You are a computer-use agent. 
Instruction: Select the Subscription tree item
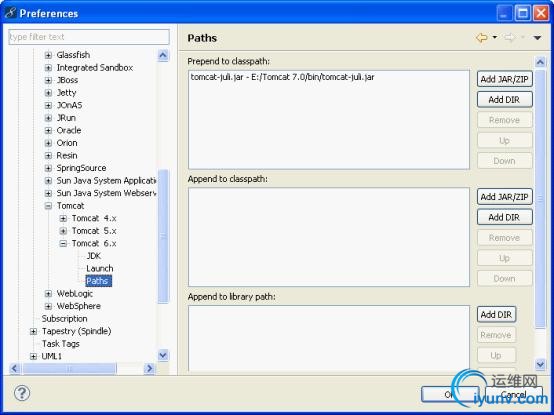point(64,319)
